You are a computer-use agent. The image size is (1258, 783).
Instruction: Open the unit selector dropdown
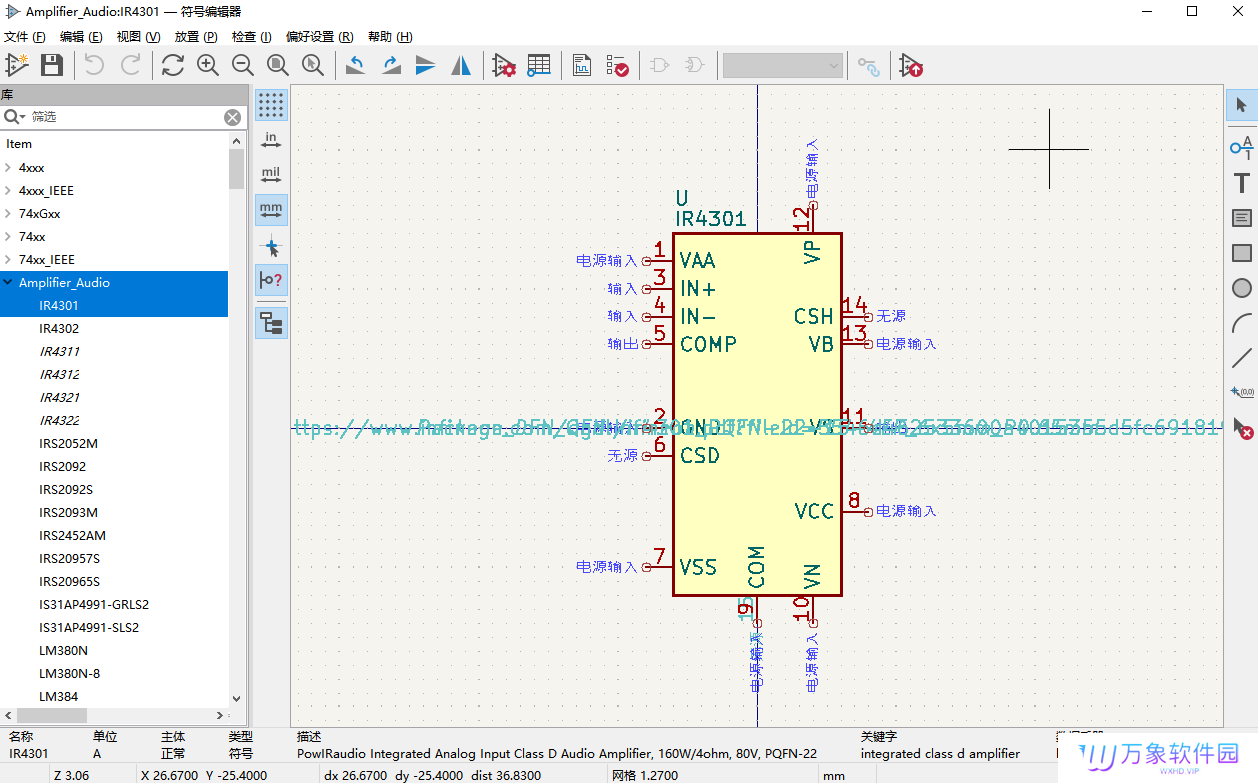tap(783, 66)
